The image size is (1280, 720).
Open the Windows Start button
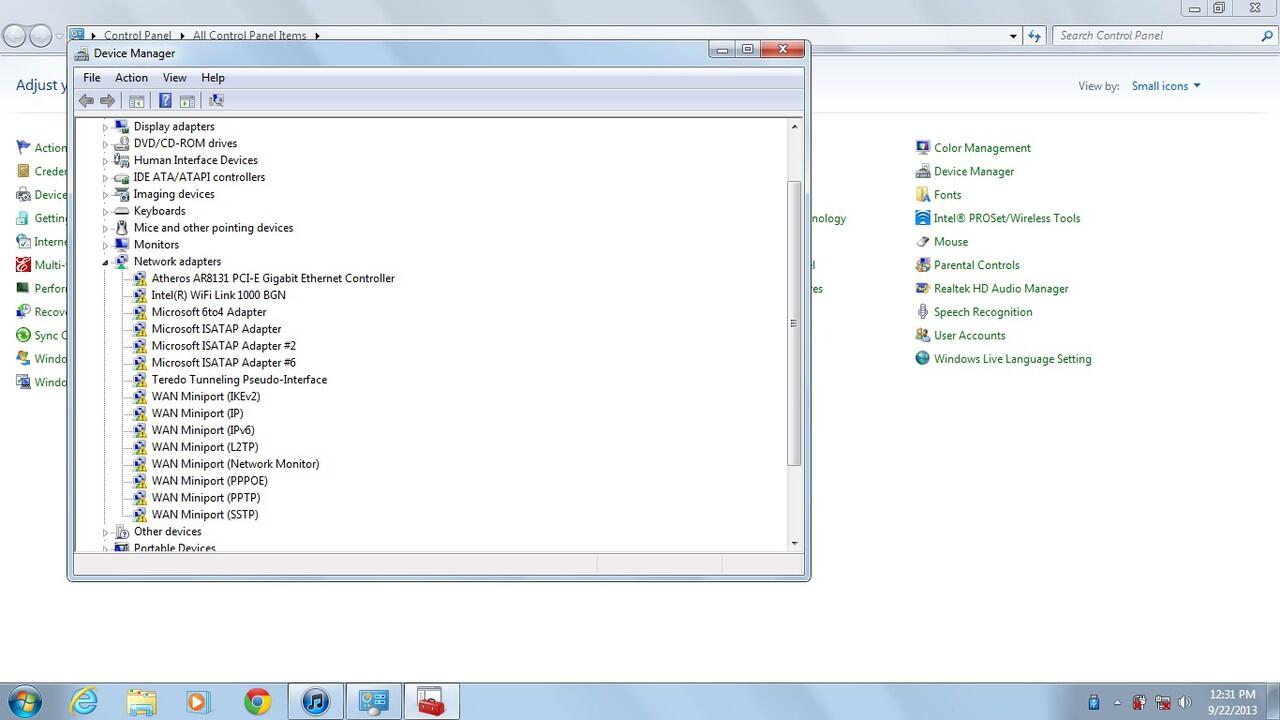23,702
